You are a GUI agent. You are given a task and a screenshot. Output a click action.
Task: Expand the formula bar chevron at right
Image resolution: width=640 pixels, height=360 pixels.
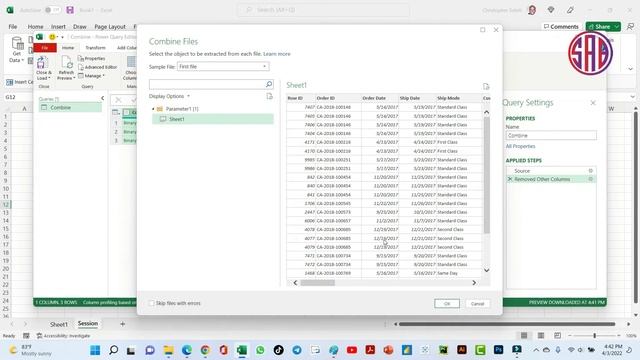point(633,97)
